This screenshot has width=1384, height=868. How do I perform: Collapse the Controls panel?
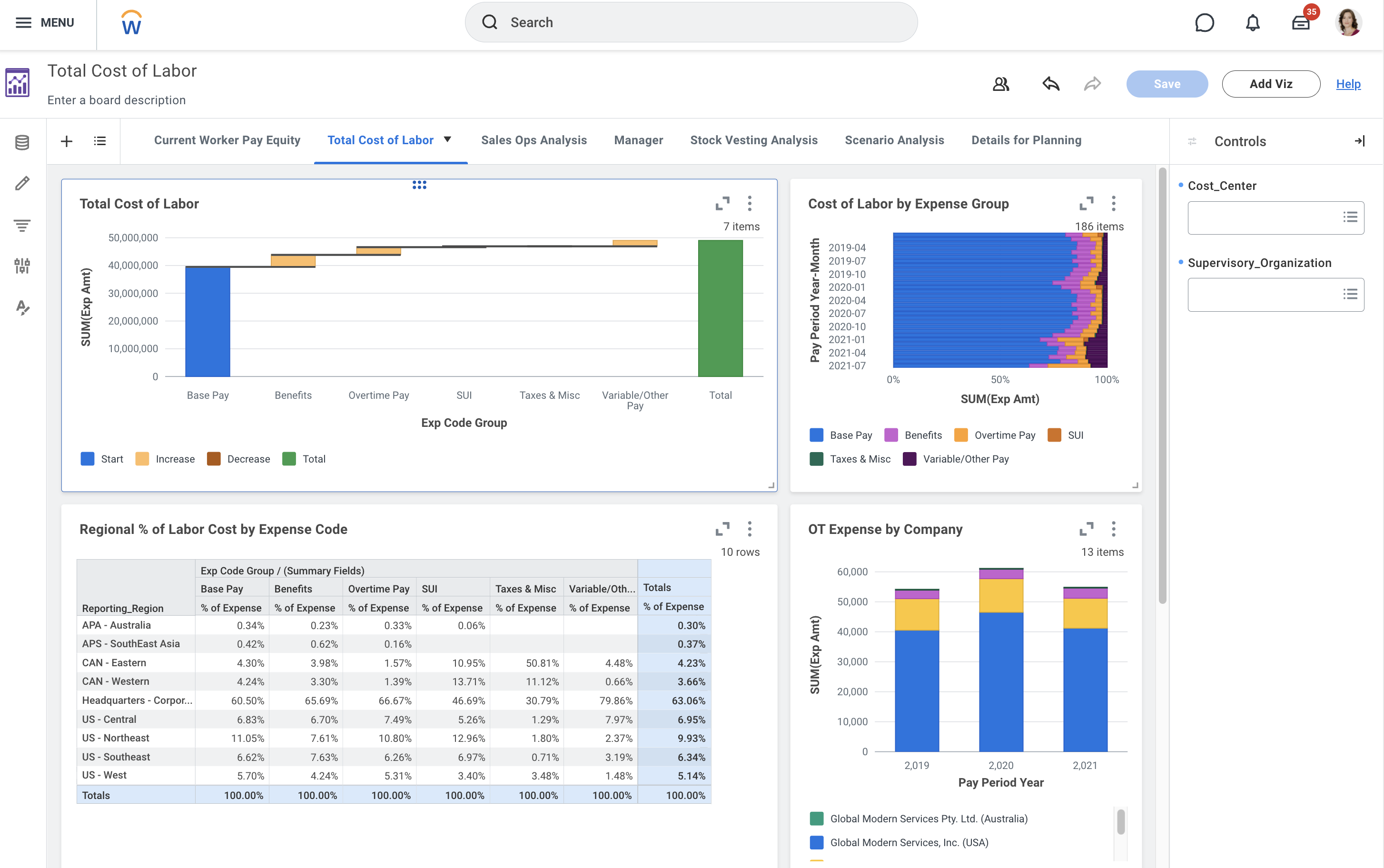point(1359,141)
